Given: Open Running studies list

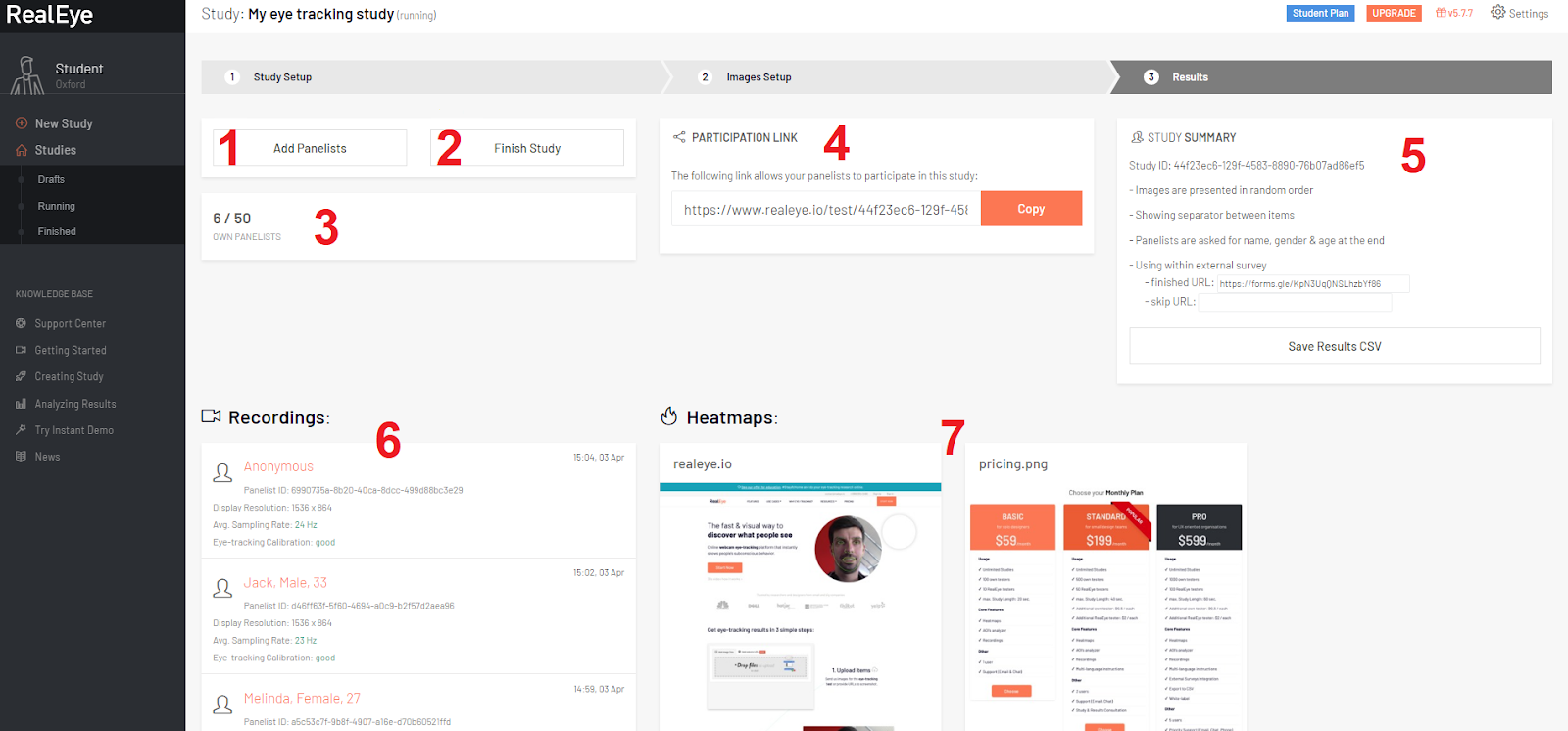Looking at the screenshot, I should click(x=56, y=206).
